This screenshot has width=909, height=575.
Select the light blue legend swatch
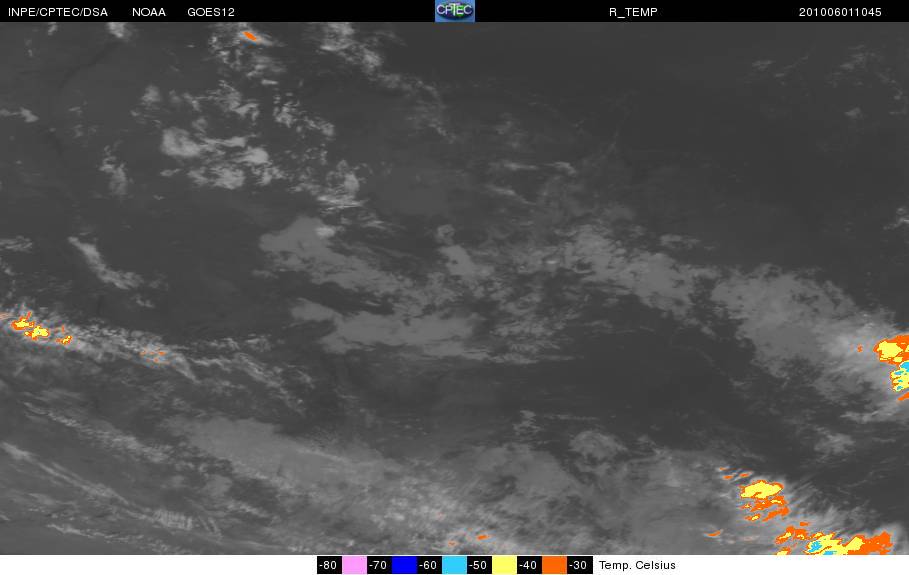454,565
